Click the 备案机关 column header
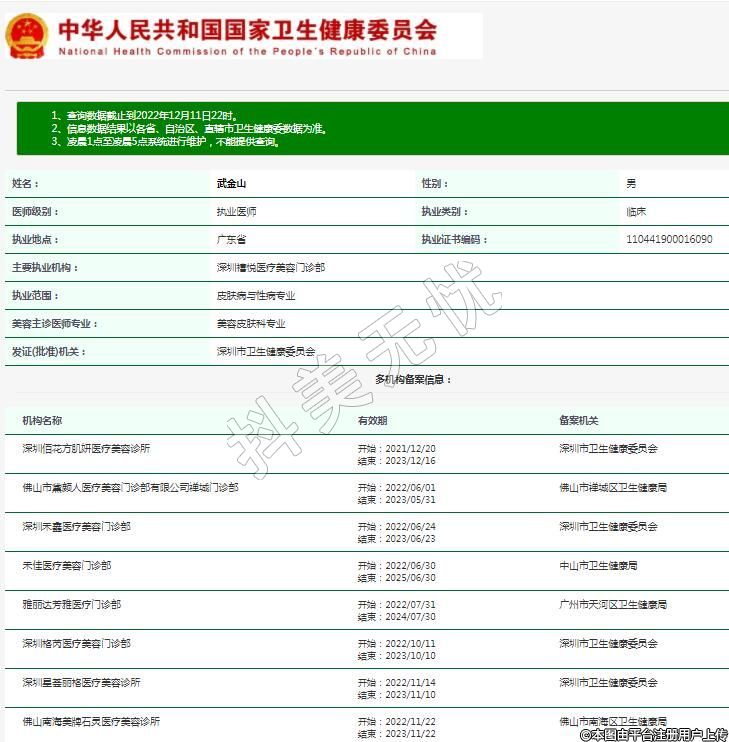Screen dimensions: 729x742 [578, 421]
